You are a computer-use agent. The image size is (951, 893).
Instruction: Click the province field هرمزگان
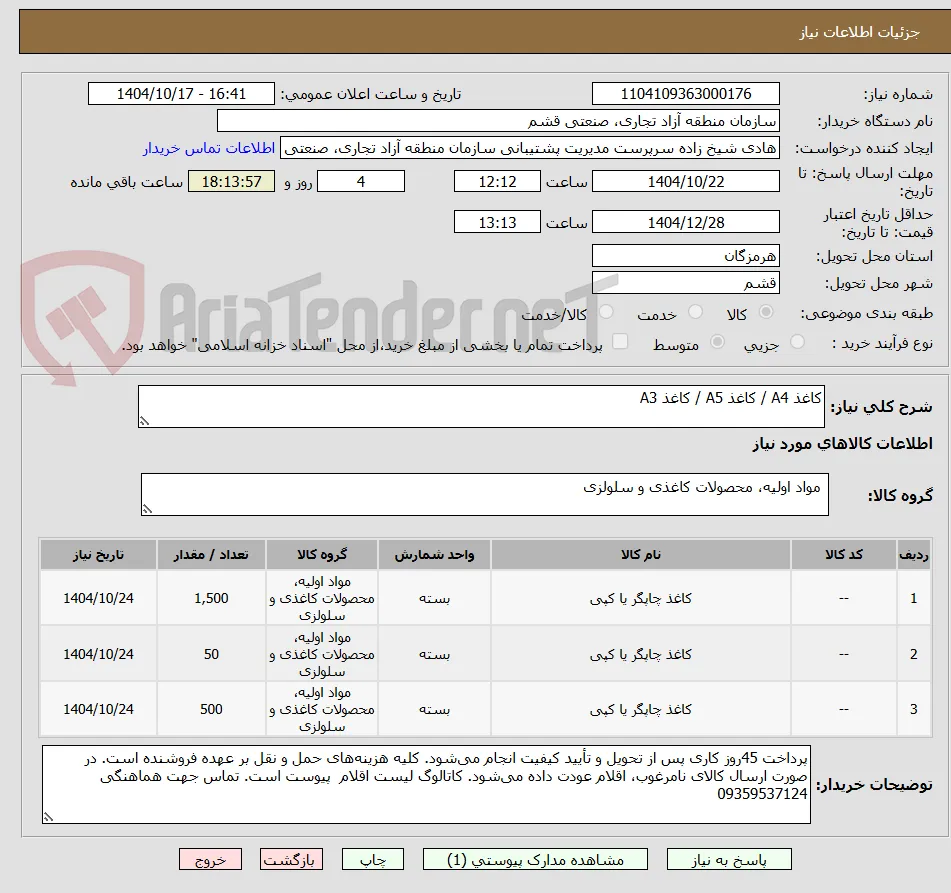pos(685,256)
